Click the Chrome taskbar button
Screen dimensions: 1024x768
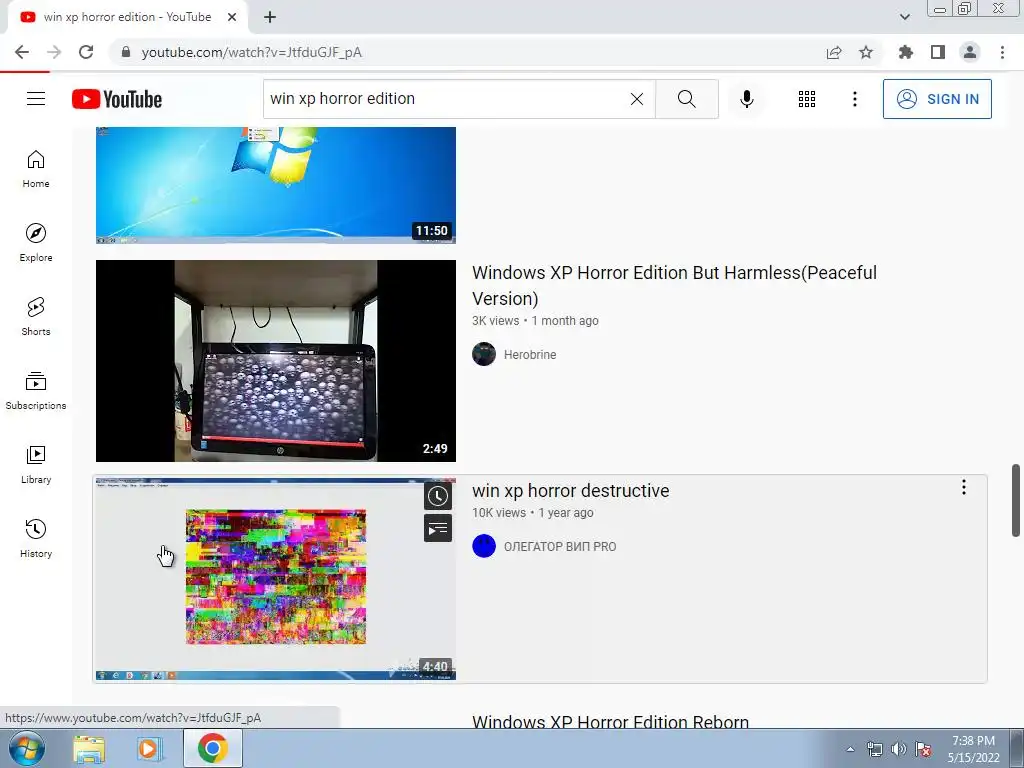click(213, 748)
